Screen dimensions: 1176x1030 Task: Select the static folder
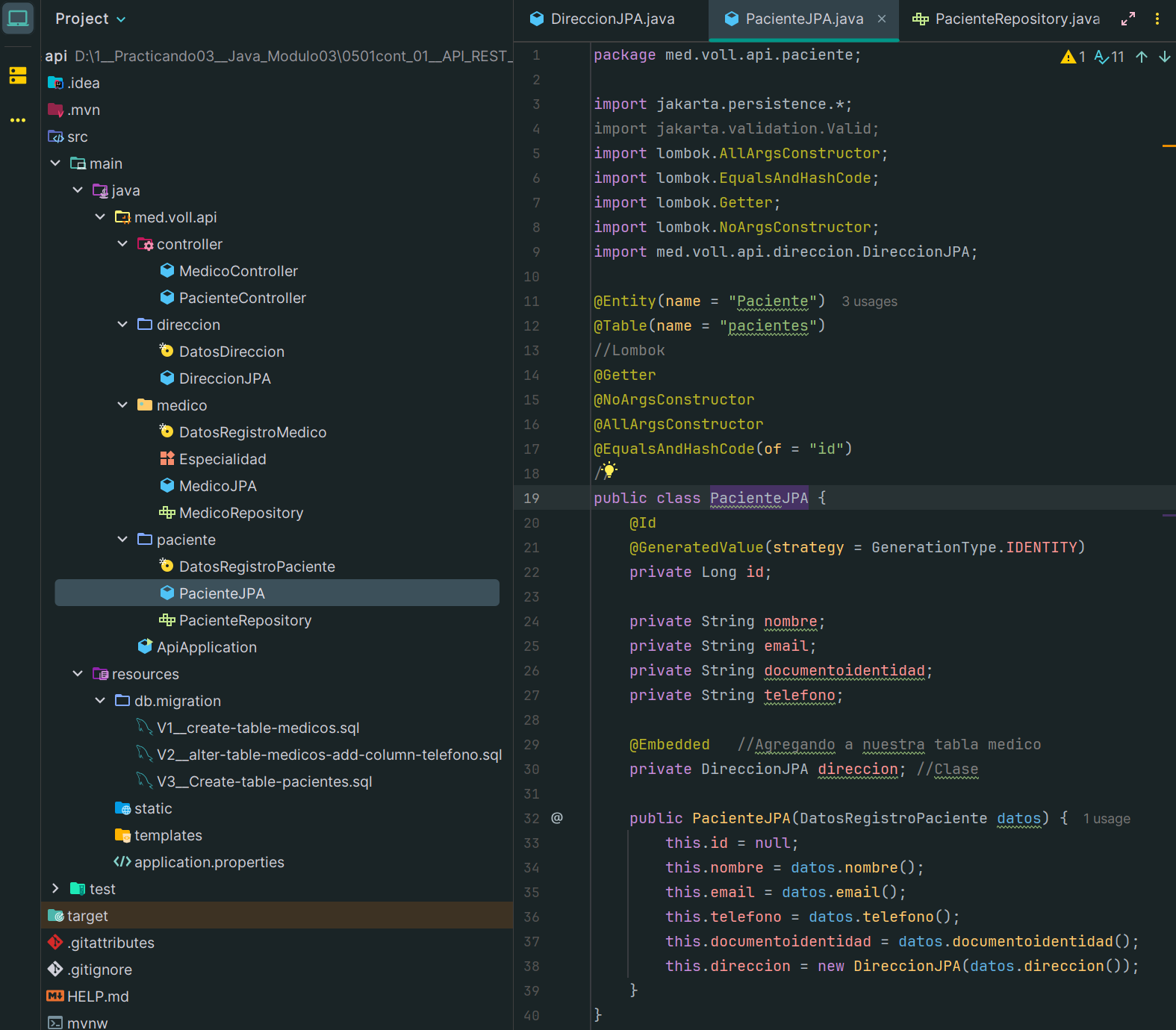coord(143,808)
